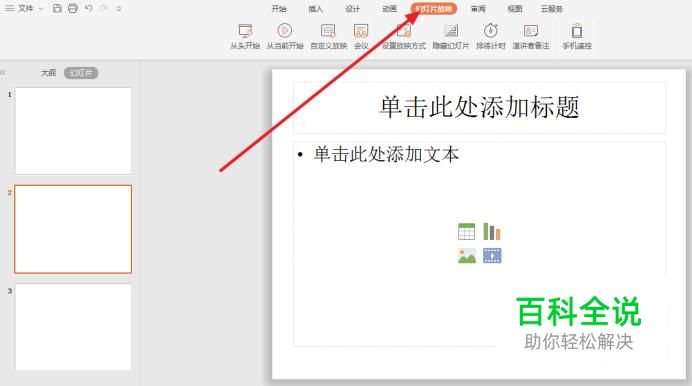This screenshot has height=386, width=692.
Task: Open 设置放映方式 settings
Action: (404, 36)
